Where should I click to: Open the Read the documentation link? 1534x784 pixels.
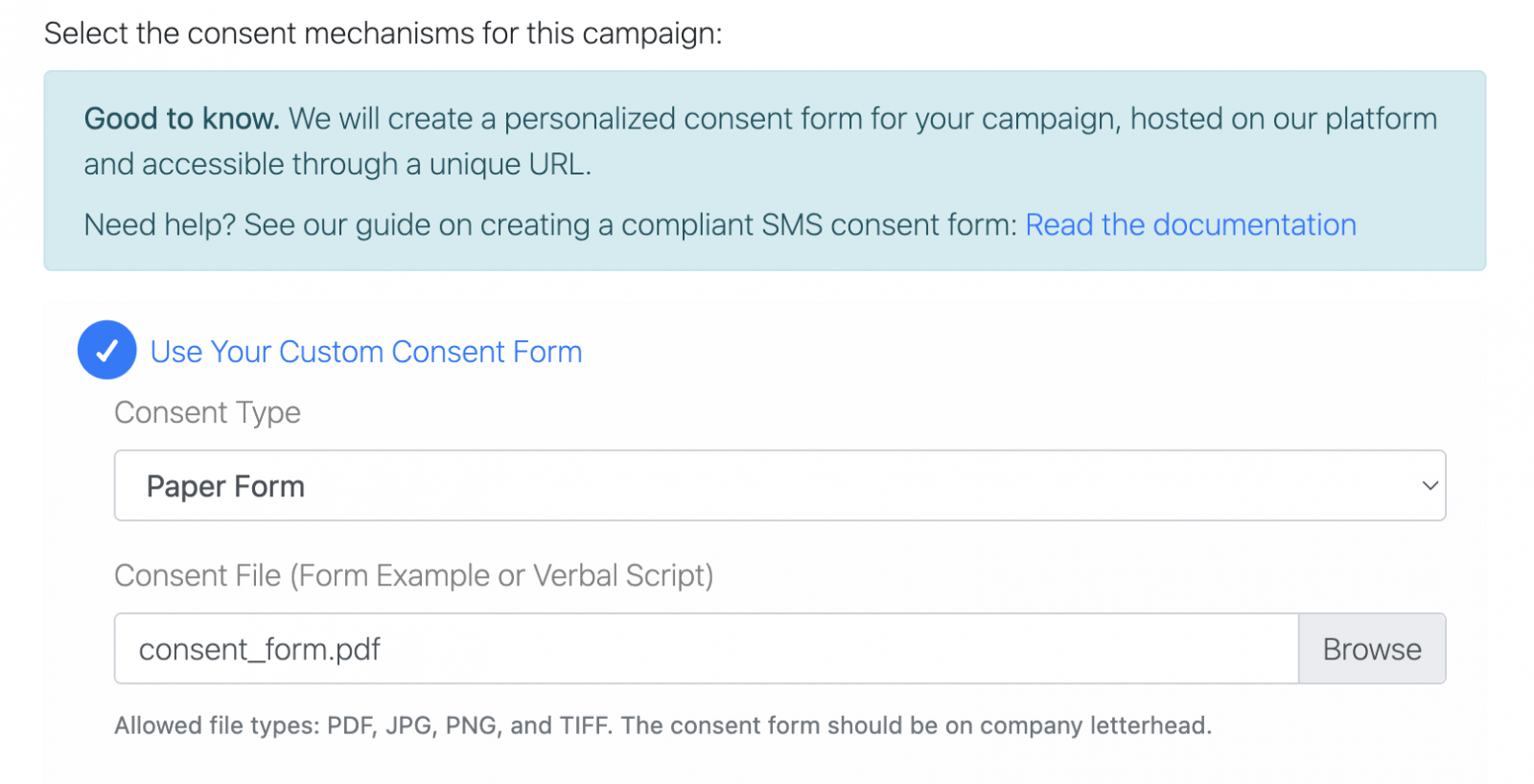[1191, 224]
